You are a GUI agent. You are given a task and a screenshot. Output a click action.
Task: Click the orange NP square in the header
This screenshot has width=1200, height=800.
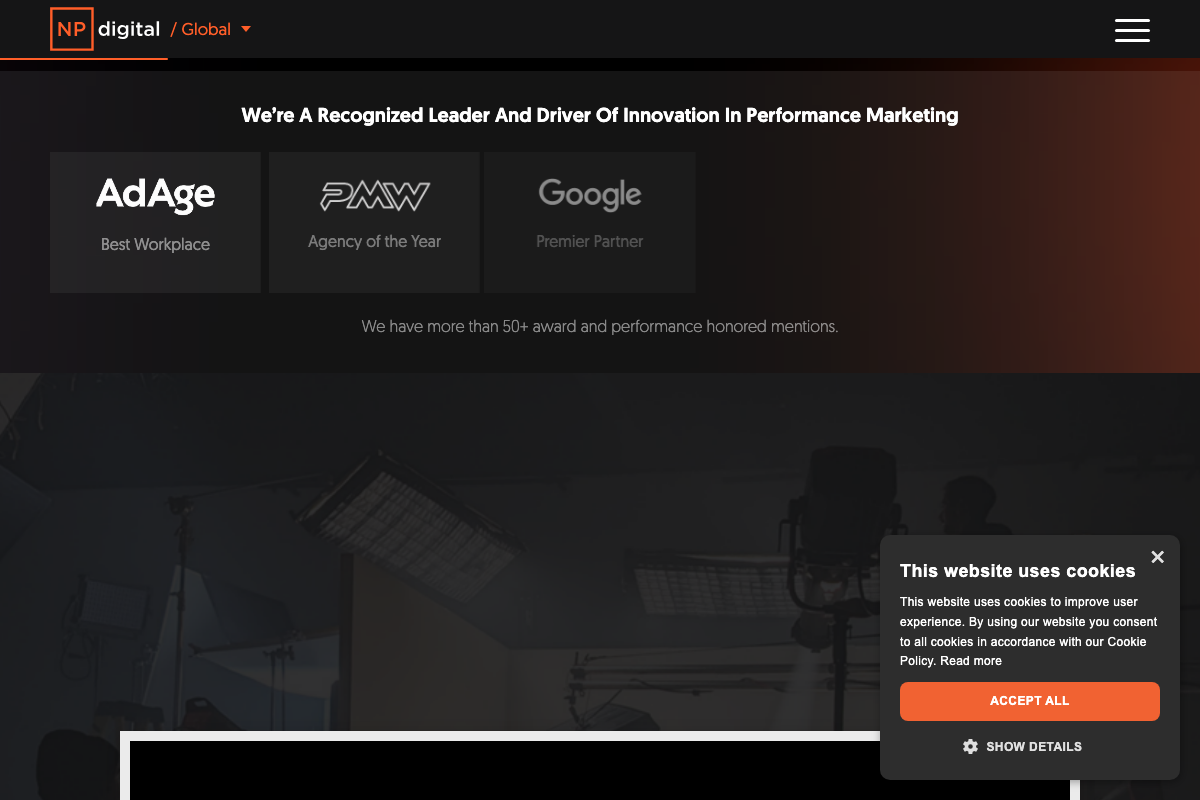tap(71, 29)
